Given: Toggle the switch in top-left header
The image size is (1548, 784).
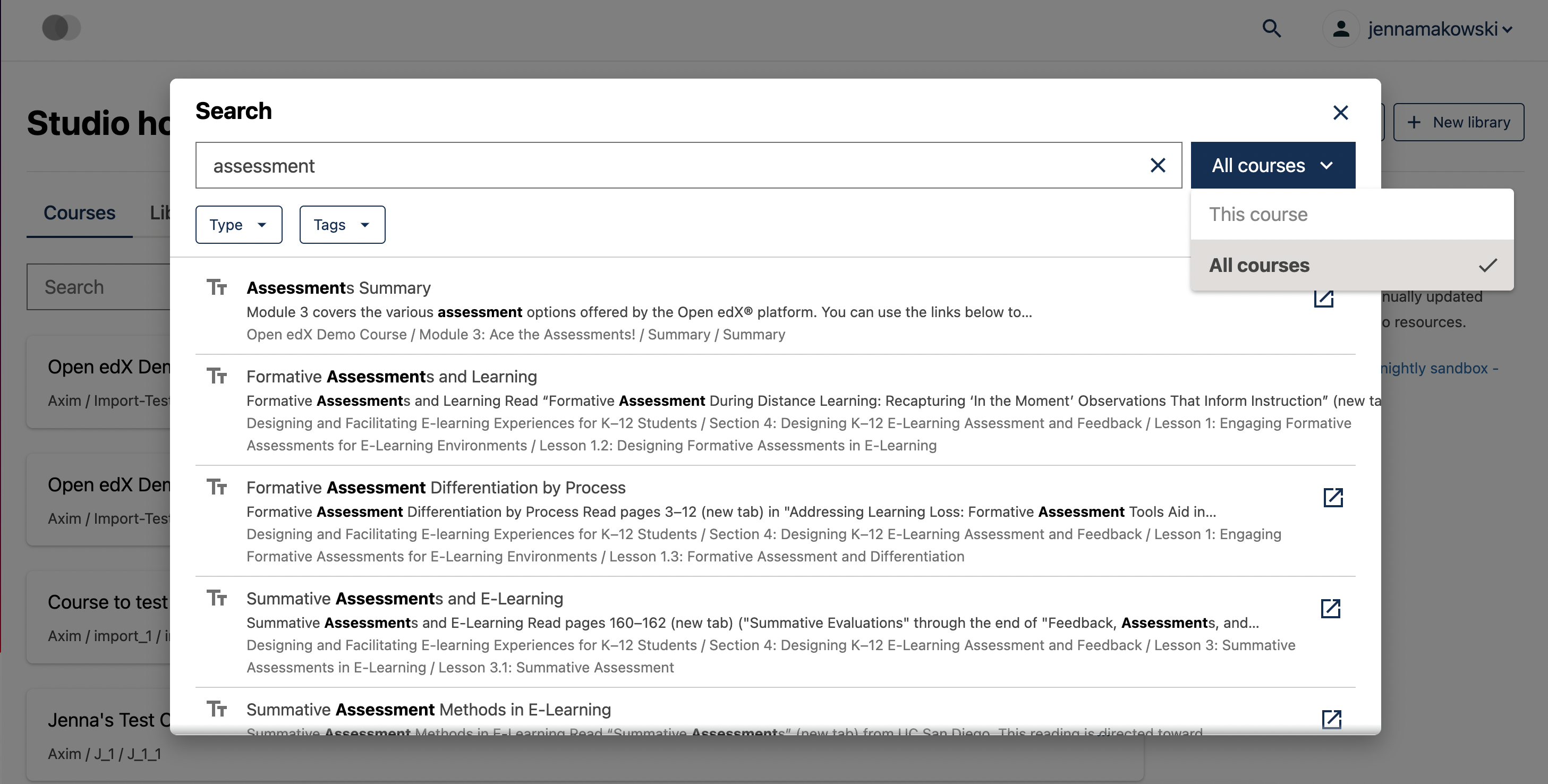Looking at the screenshot, I should pyautogui.click(x=61, y=28).
